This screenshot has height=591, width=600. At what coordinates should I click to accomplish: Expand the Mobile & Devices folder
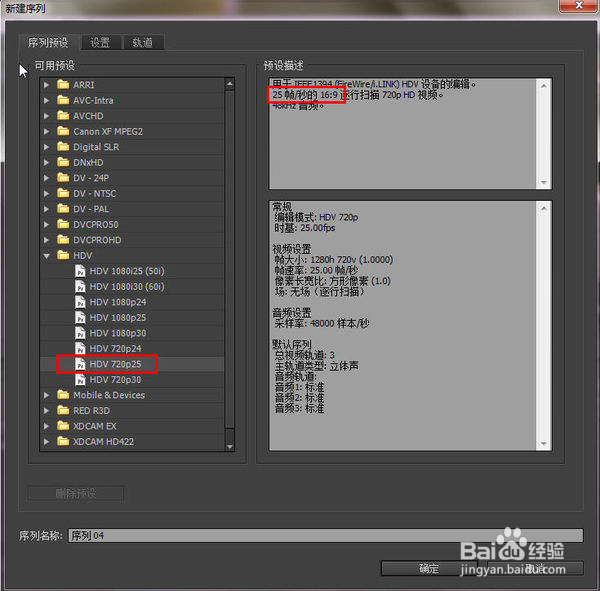point(46,395)
